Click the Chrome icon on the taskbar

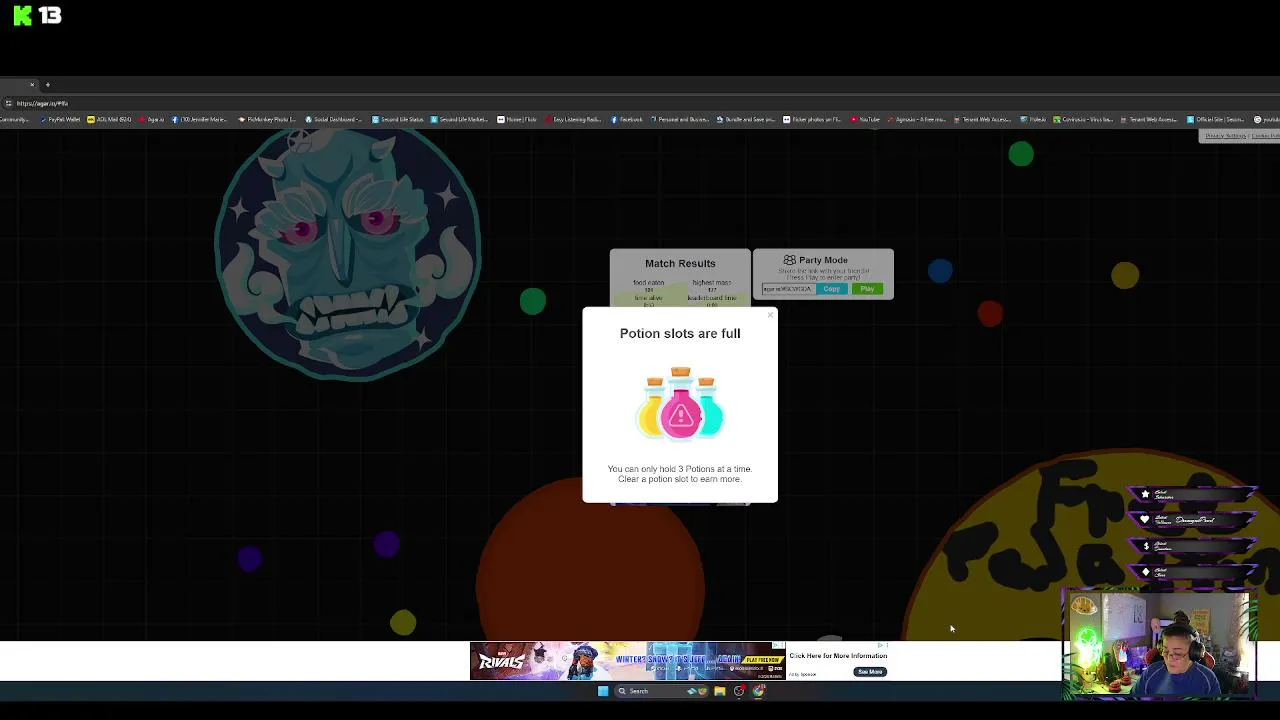point(759,691)
